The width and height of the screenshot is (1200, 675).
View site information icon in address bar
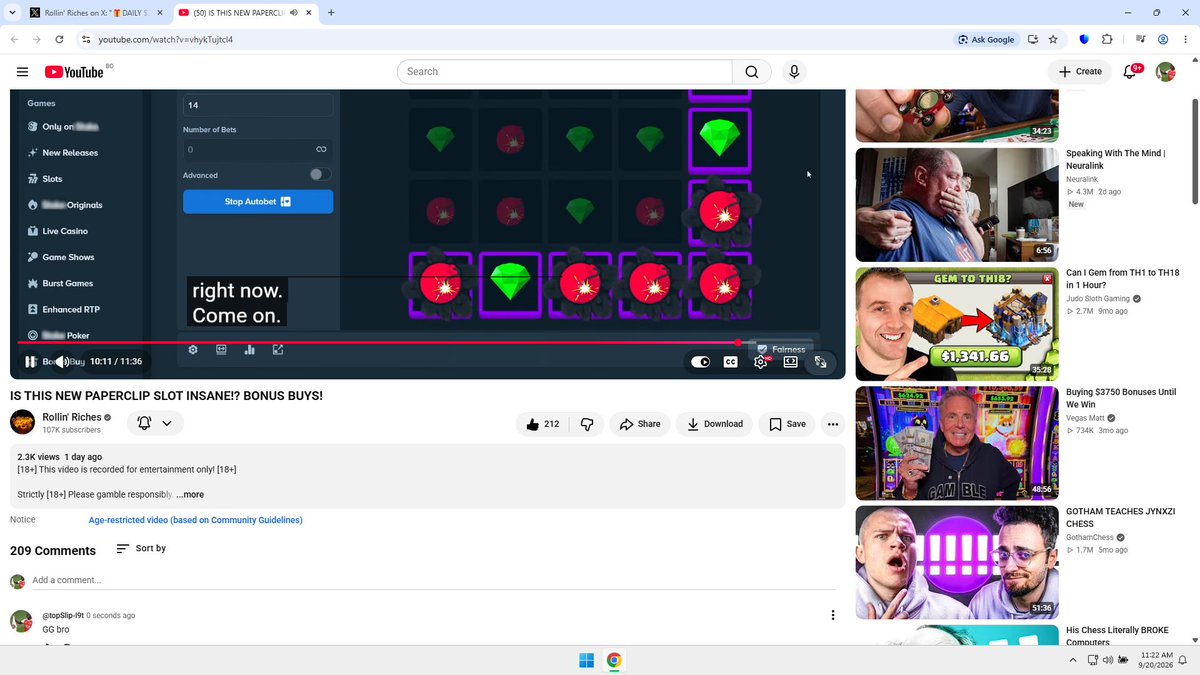(x=86, y=40)
